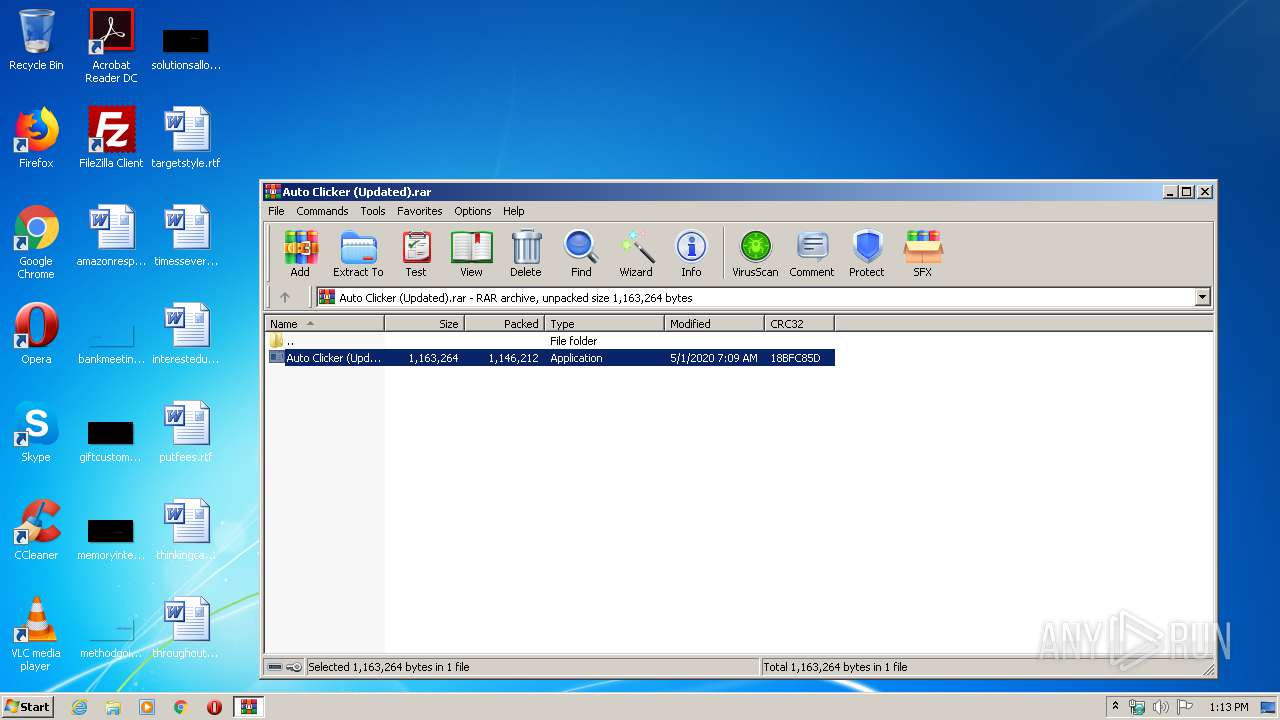Select the putfees.rtf desktop file

[186, 432]
